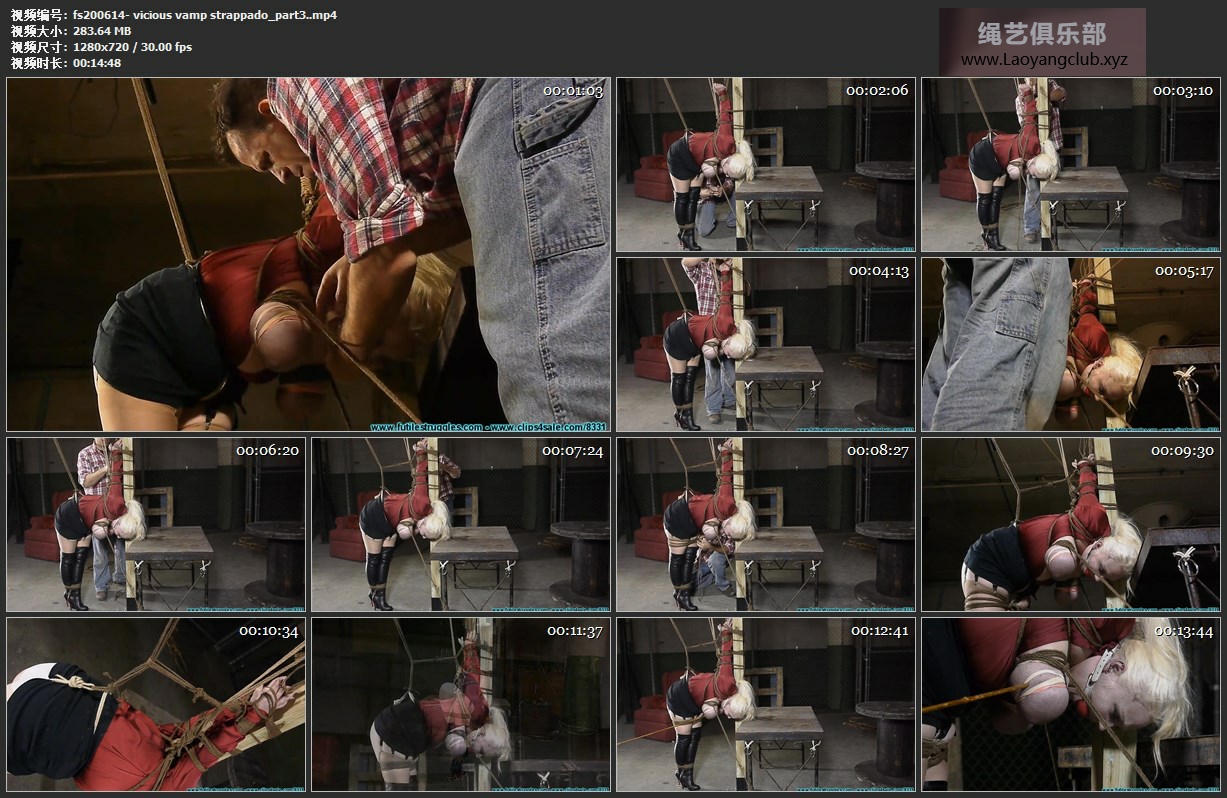Click the 00:14:48 video duration text

pyautogui.click(x=98, y=63)
